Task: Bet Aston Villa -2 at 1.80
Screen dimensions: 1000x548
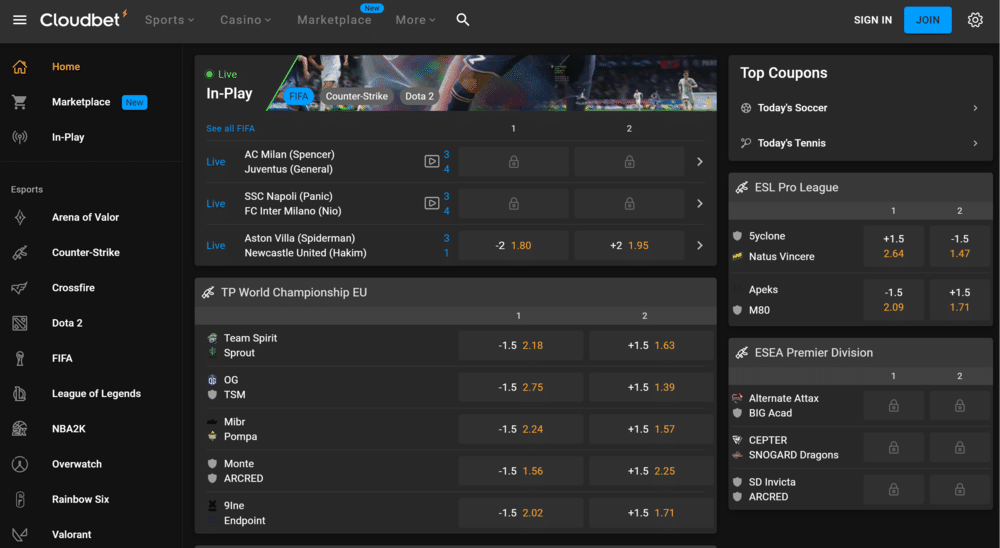Action: [513, 245]
